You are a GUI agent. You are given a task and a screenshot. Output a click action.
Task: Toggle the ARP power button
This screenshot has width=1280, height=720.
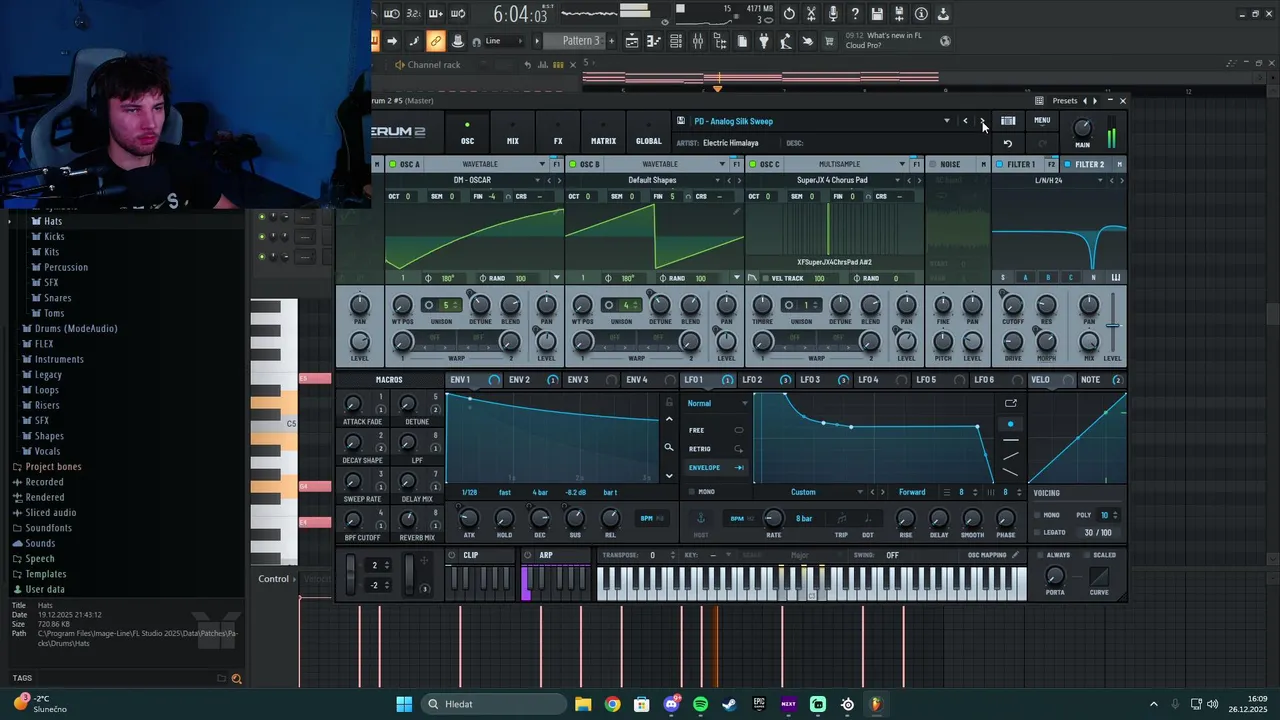[528, 555]
